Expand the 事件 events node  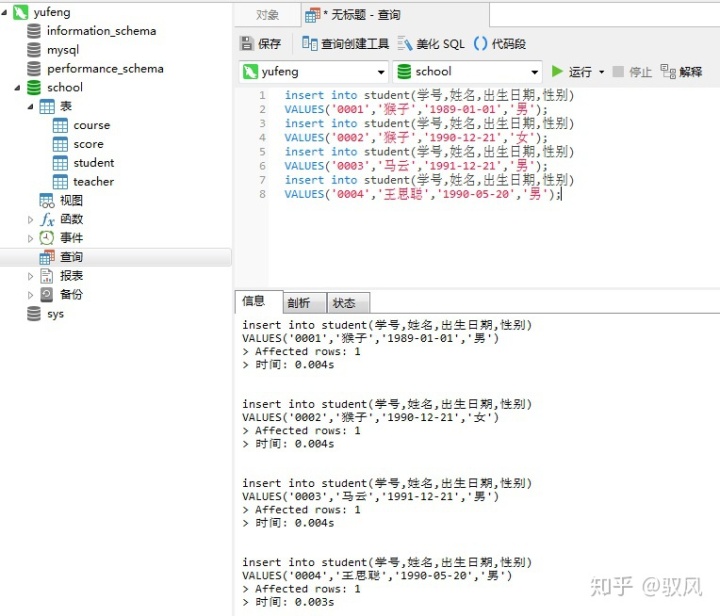coord(31,239)
